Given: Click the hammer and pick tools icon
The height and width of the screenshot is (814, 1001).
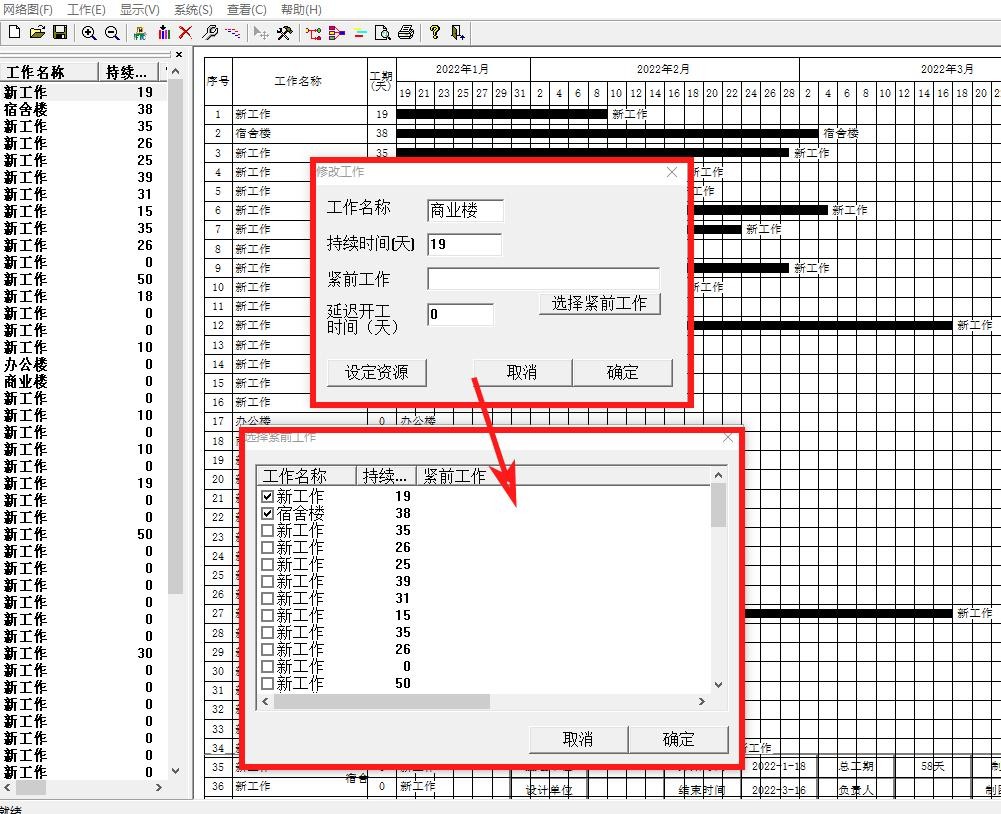Looking at the screenshot, I should click(284, 33).
